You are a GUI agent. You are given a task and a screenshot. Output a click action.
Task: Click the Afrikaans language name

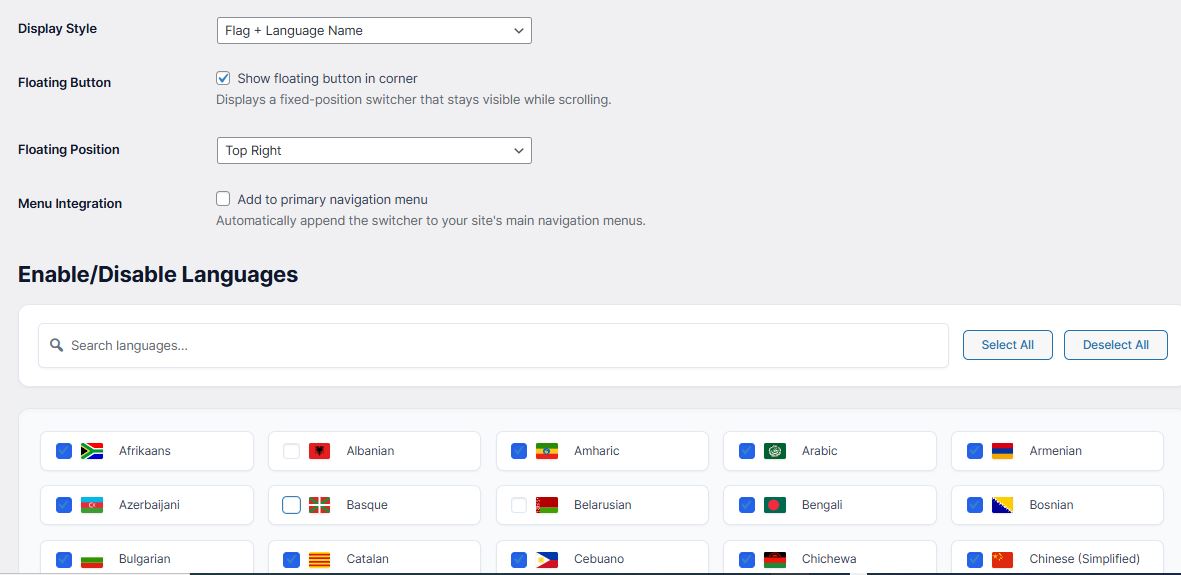pyautogui.click(x=145, y=451)
